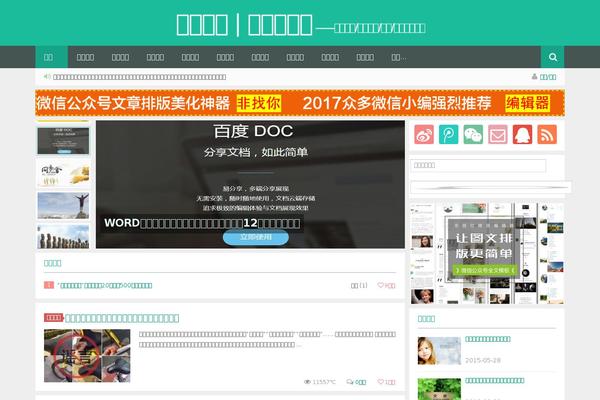This screenshot has width=600, height=400.
Task: Click the login/register link beside the user icon
Action: (x=548, y=77)
